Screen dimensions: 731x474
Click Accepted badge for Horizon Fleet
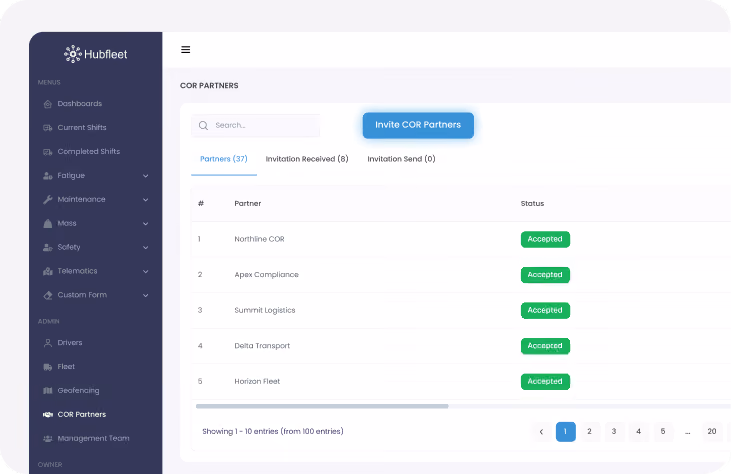click(545, 381)
